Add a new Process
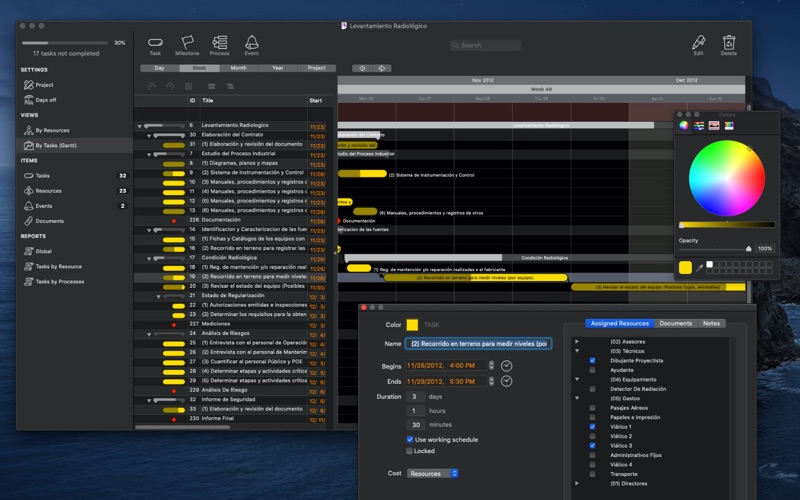800x500 pixels. point(219,45)
